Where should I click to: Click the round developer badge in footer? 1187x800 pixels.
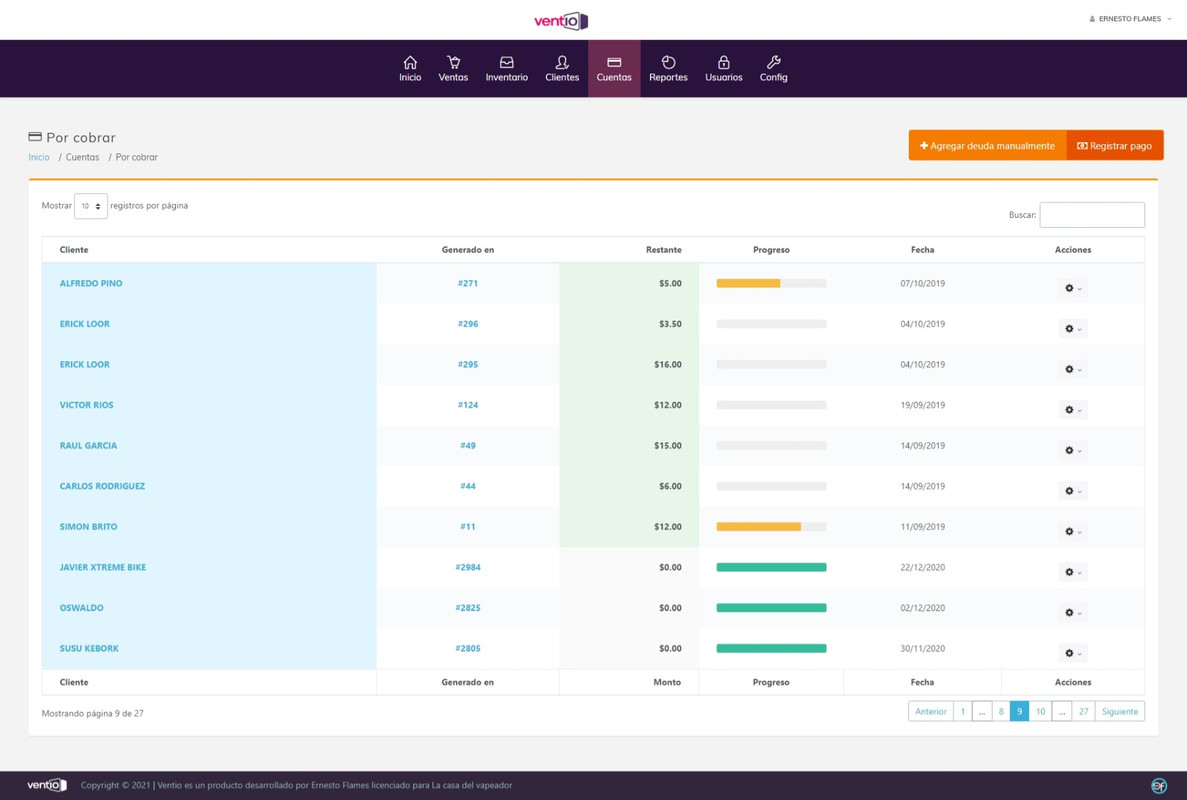(1158, 786)
